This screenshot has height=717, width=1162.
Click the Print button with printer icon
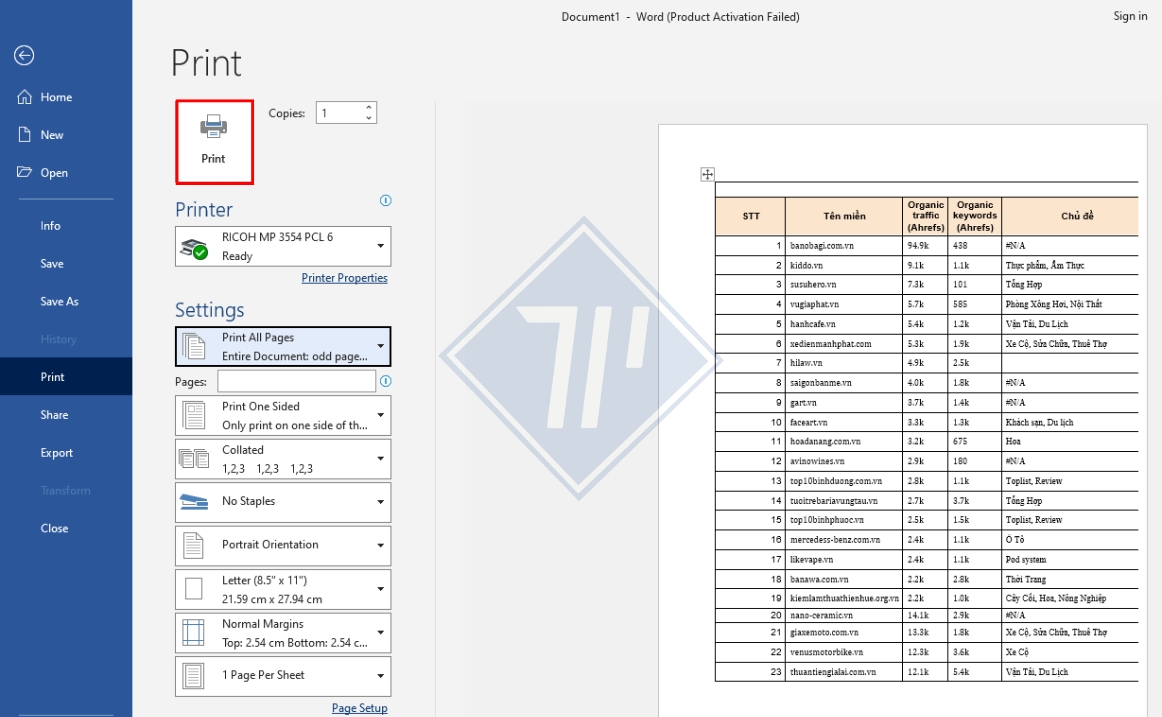(214, 141)
